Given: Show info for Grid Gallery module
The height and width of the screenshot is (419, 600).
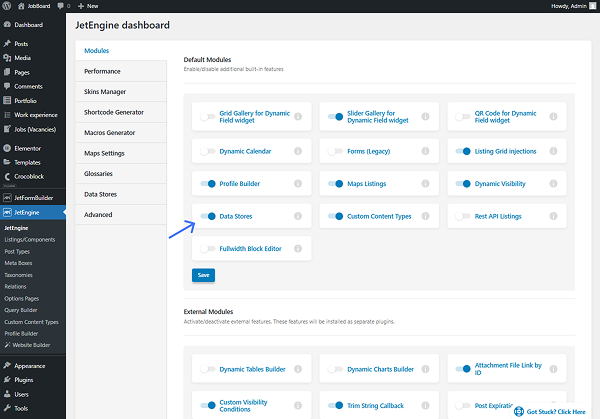Looking at the screenshot, I should point(298,117).
